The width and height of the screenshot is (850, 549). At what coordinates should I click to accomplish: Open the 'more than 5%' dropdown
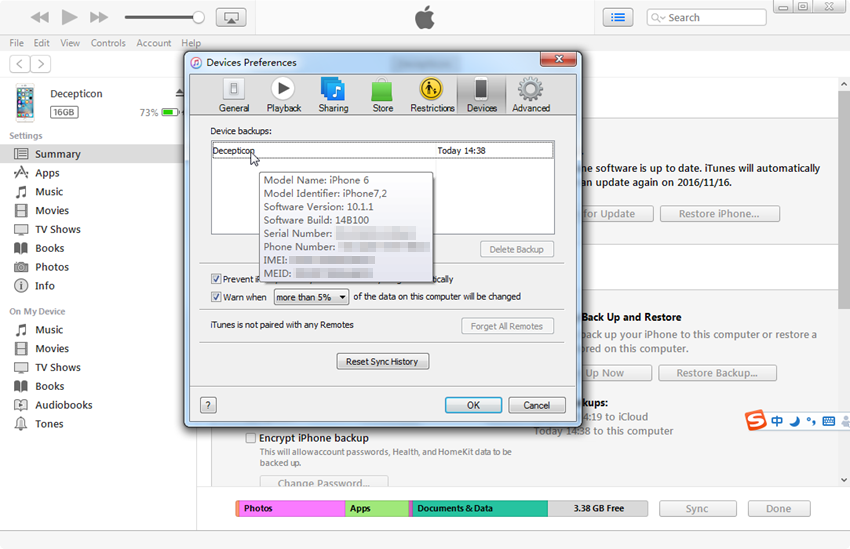(x=311, y=297)
